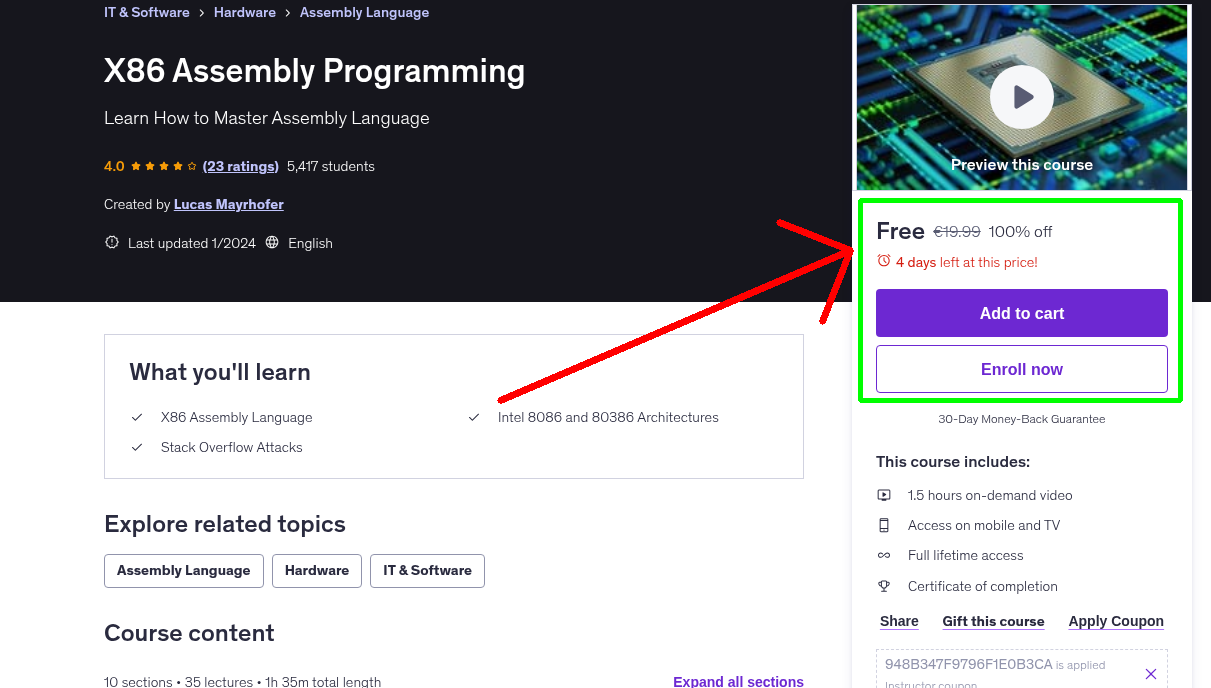Go to Hardware breadcrumb category
The height and width of the screenshot is (688, 1211).
click(x=244, y=13)
